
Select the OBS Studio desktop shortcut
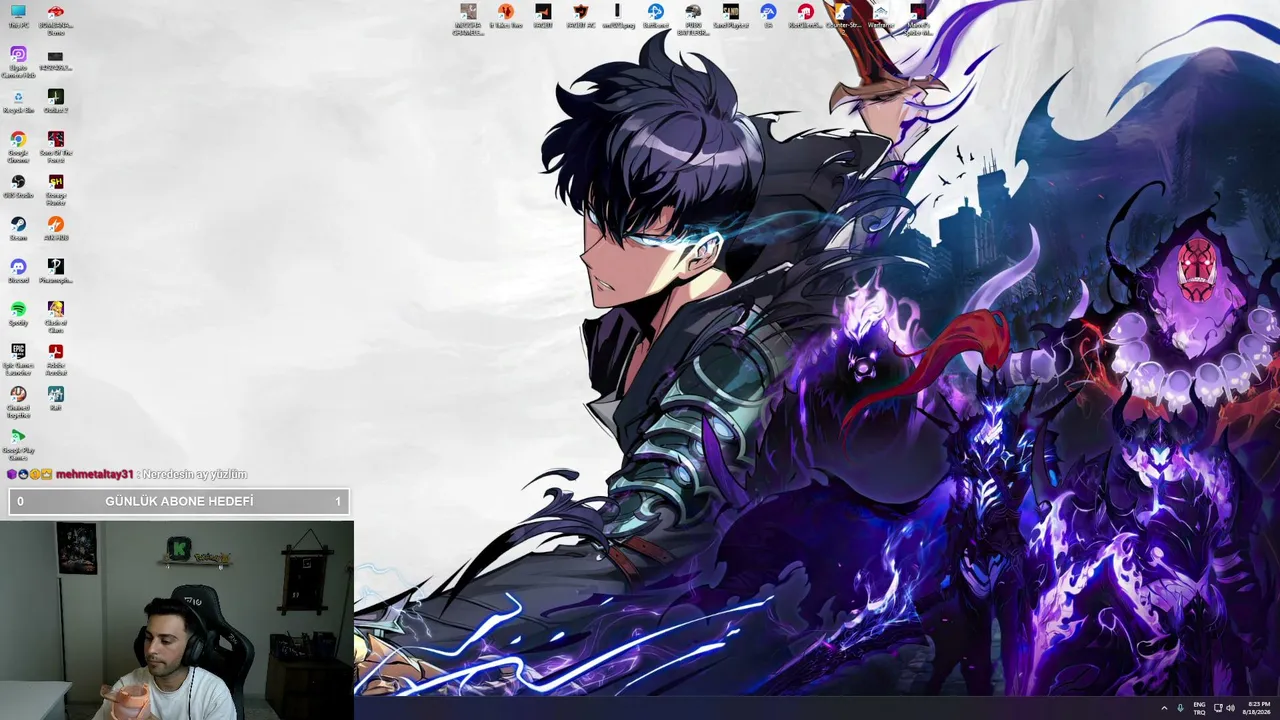click(18, 187)
